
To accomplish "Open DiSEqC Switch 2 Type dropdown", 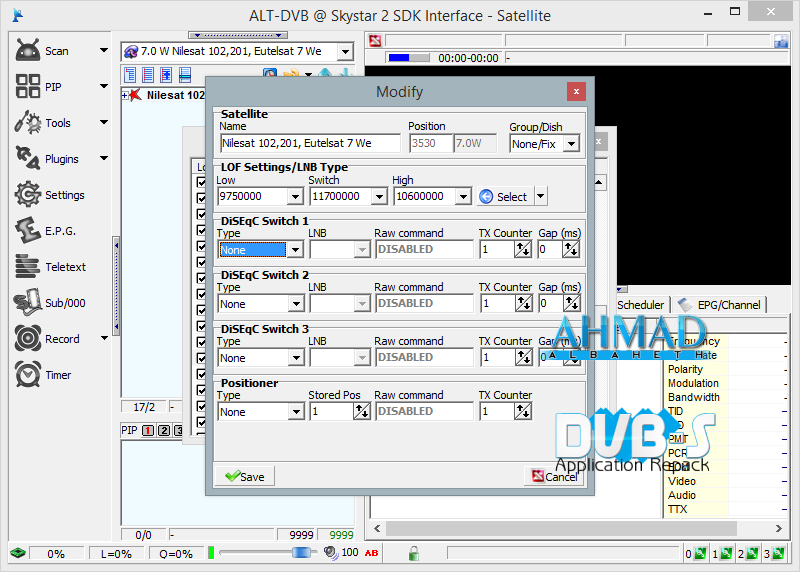I will (295, 304).
